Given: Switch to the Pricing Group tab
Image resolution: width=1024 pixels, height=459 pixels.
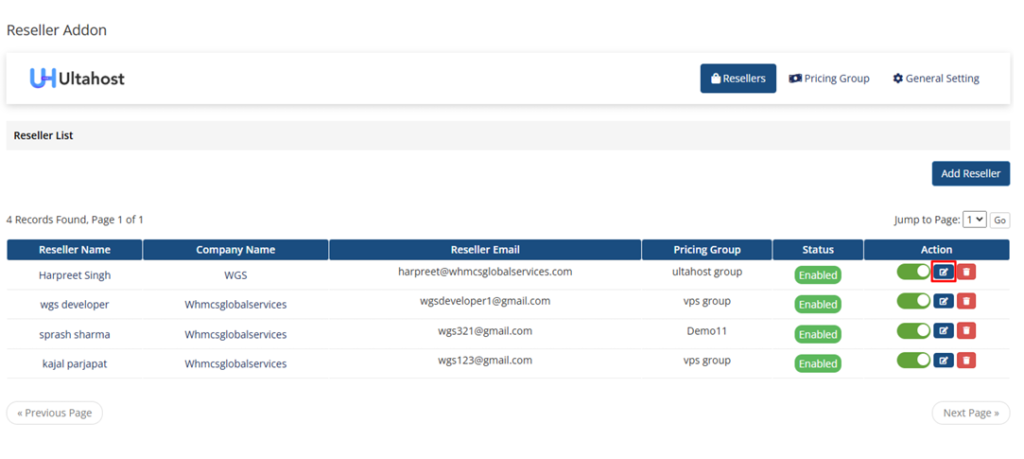Looking at the screenshot, I should pyautogui.click(x=829, y=78).
